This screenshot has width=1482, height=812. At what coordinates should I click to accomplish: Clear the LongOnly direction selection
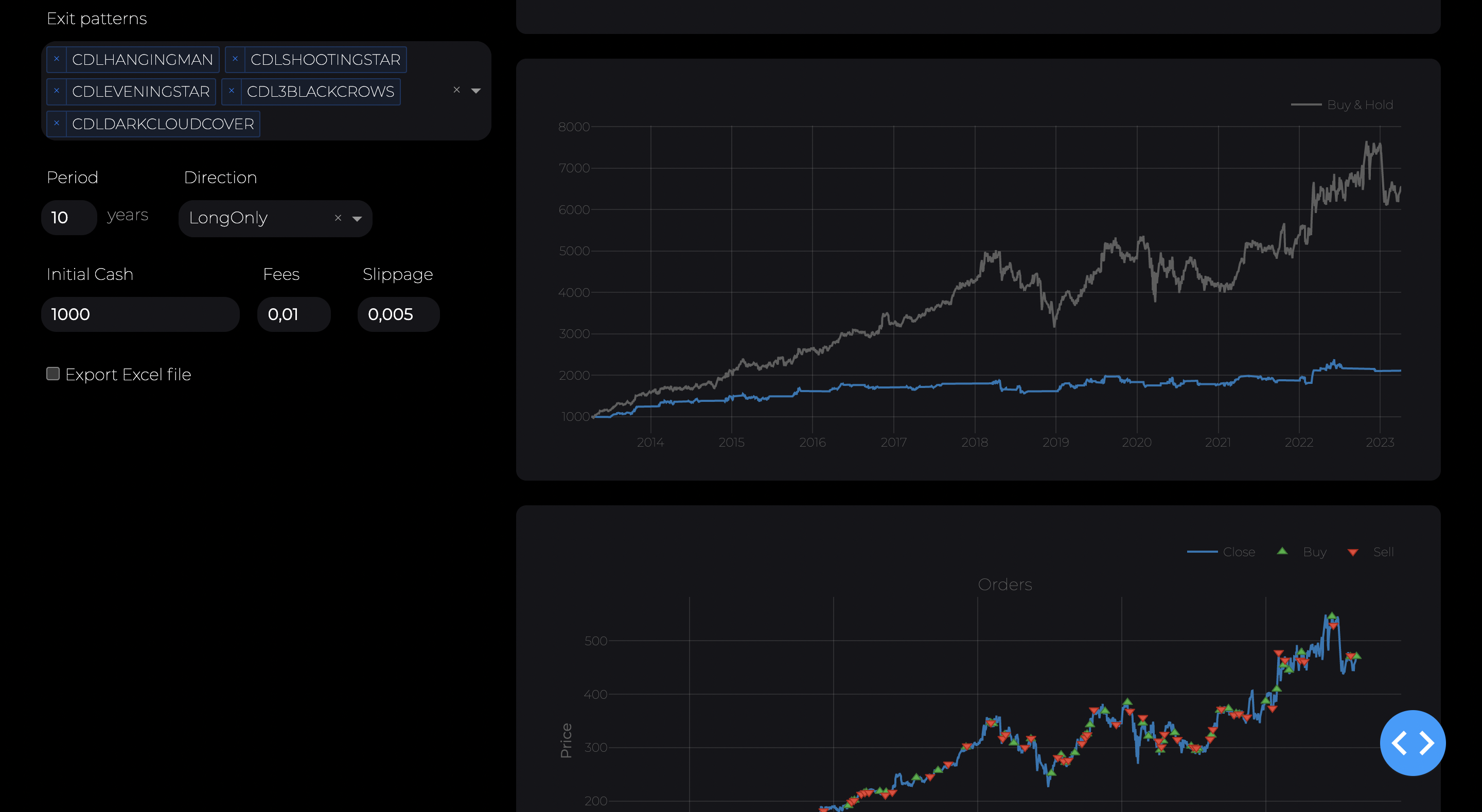pyautogui.click(x=338, y=218)
